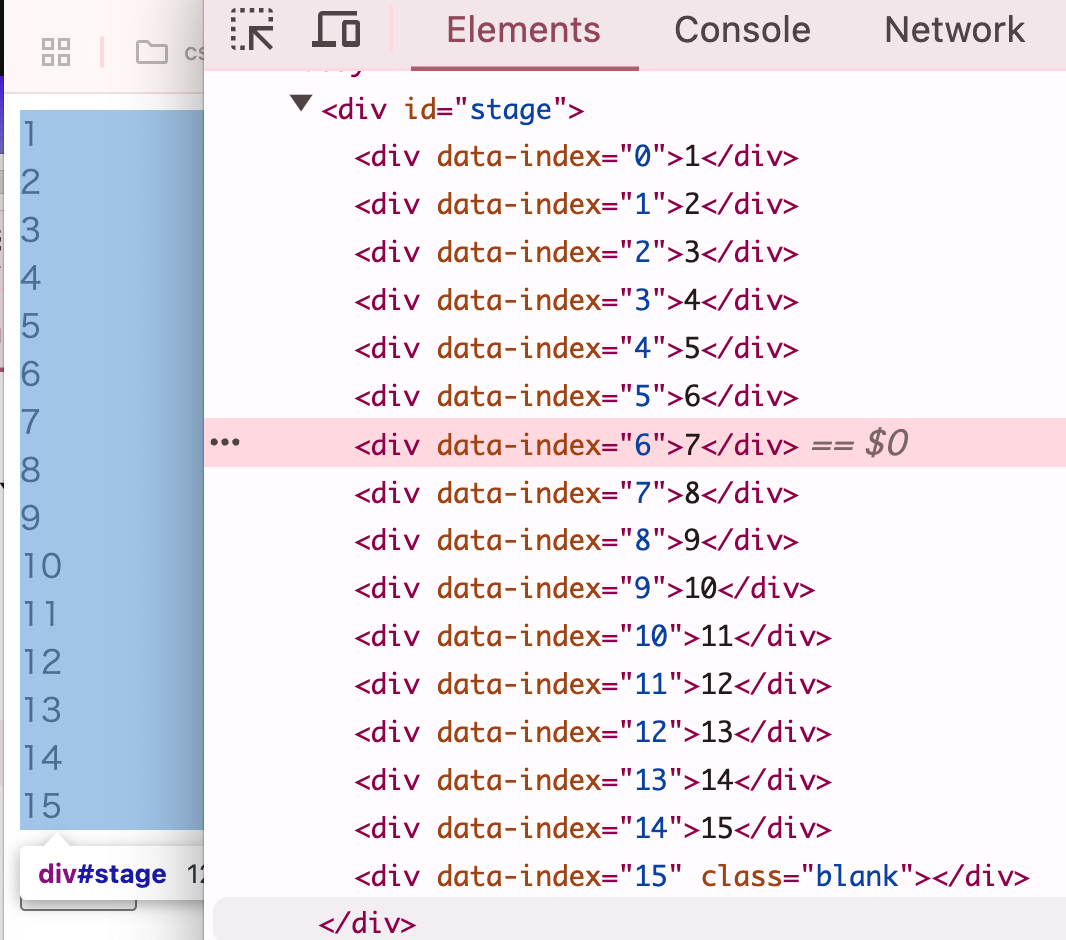Click number 1 on the page

pos(29,134)
